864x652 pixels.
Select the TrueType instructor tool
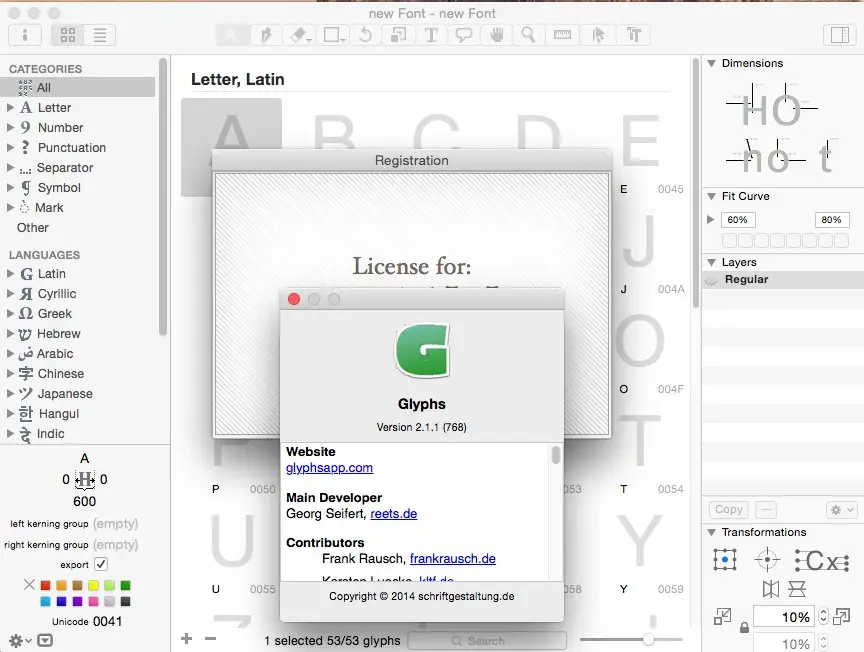(x=634, y=35)
